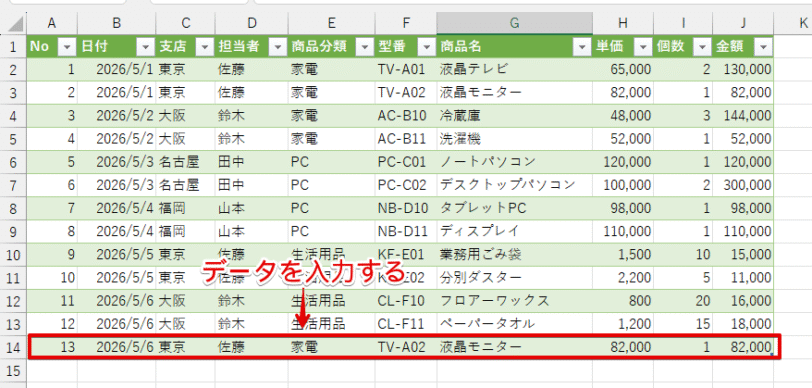Select column C header

click(x=185, y=23)
